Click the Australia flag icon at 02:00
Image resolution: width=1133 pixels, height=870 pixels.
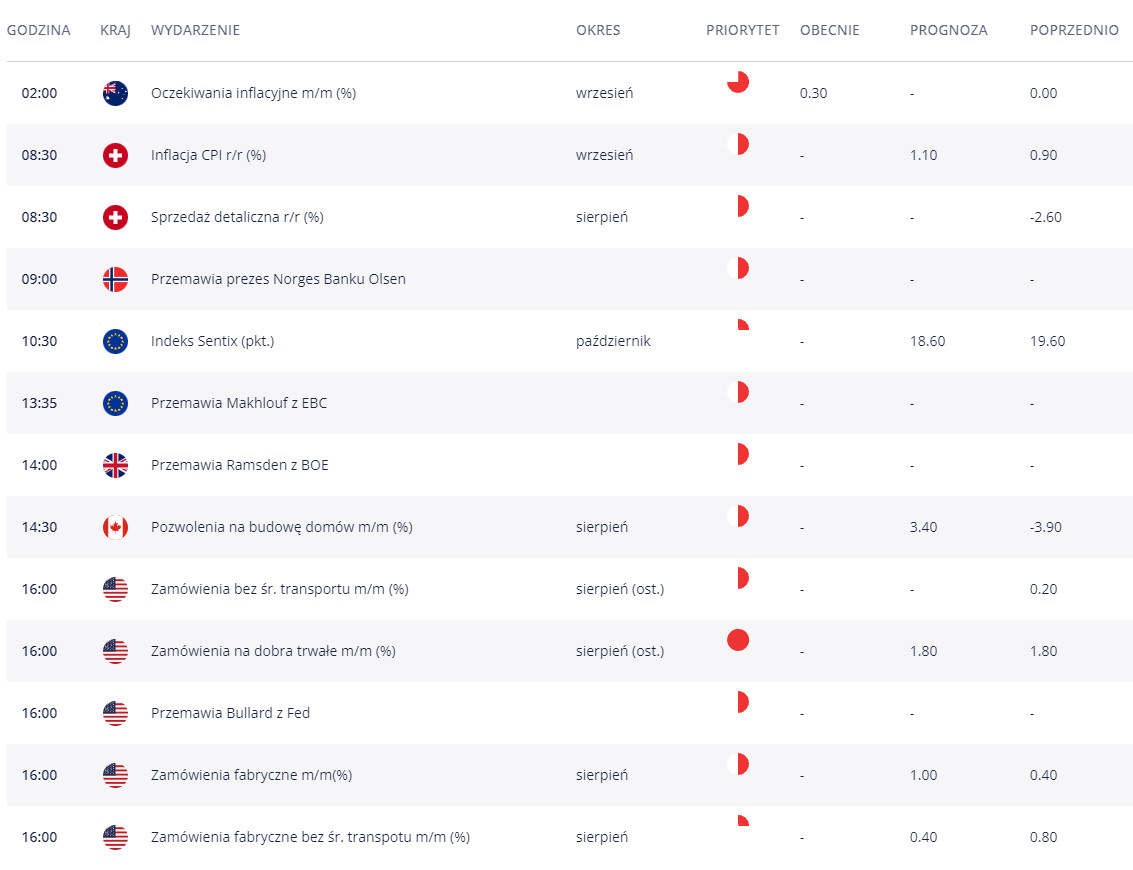[116, 93]
